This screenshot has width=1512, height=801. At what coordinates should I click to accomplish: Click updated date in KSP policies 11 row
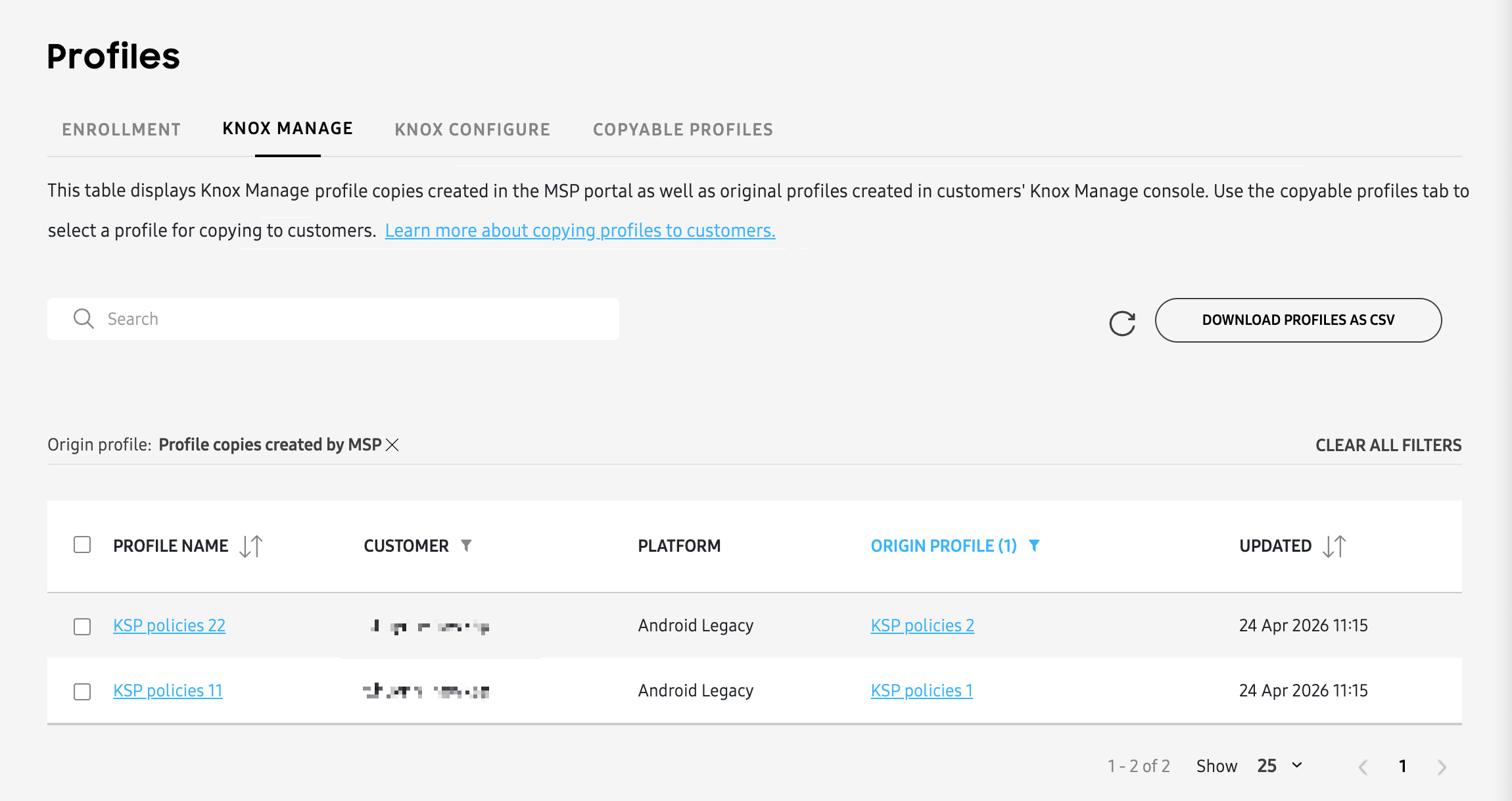click(1303, 691)
